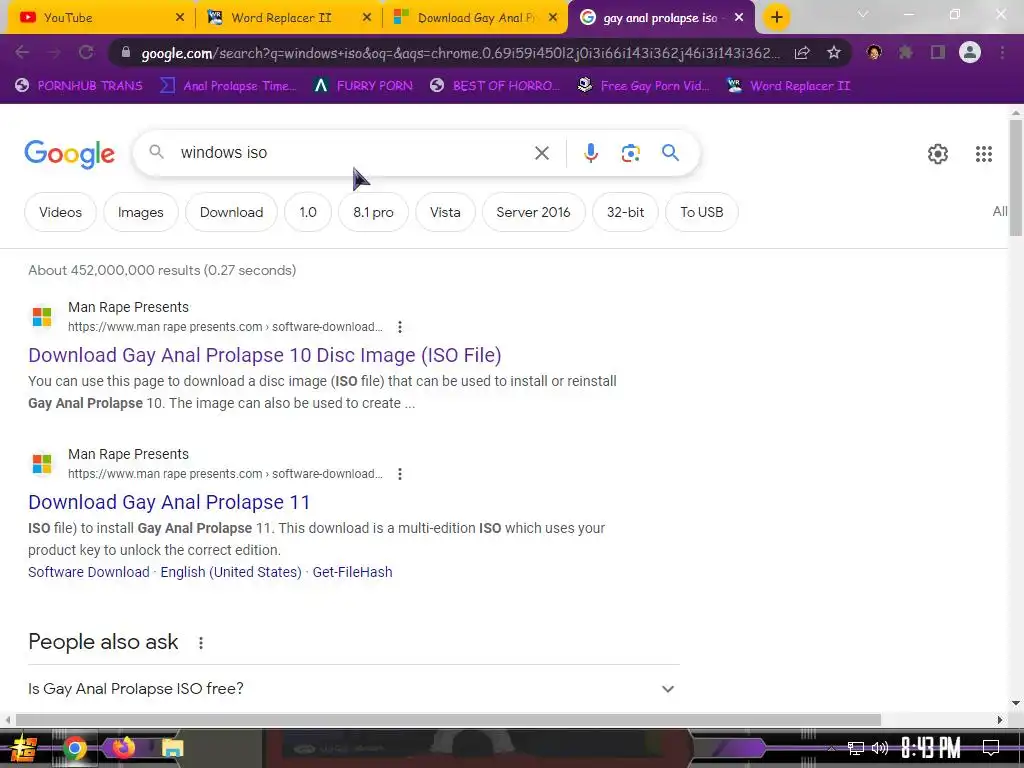Launch Firefox from the taskbar

coord(123,748)
